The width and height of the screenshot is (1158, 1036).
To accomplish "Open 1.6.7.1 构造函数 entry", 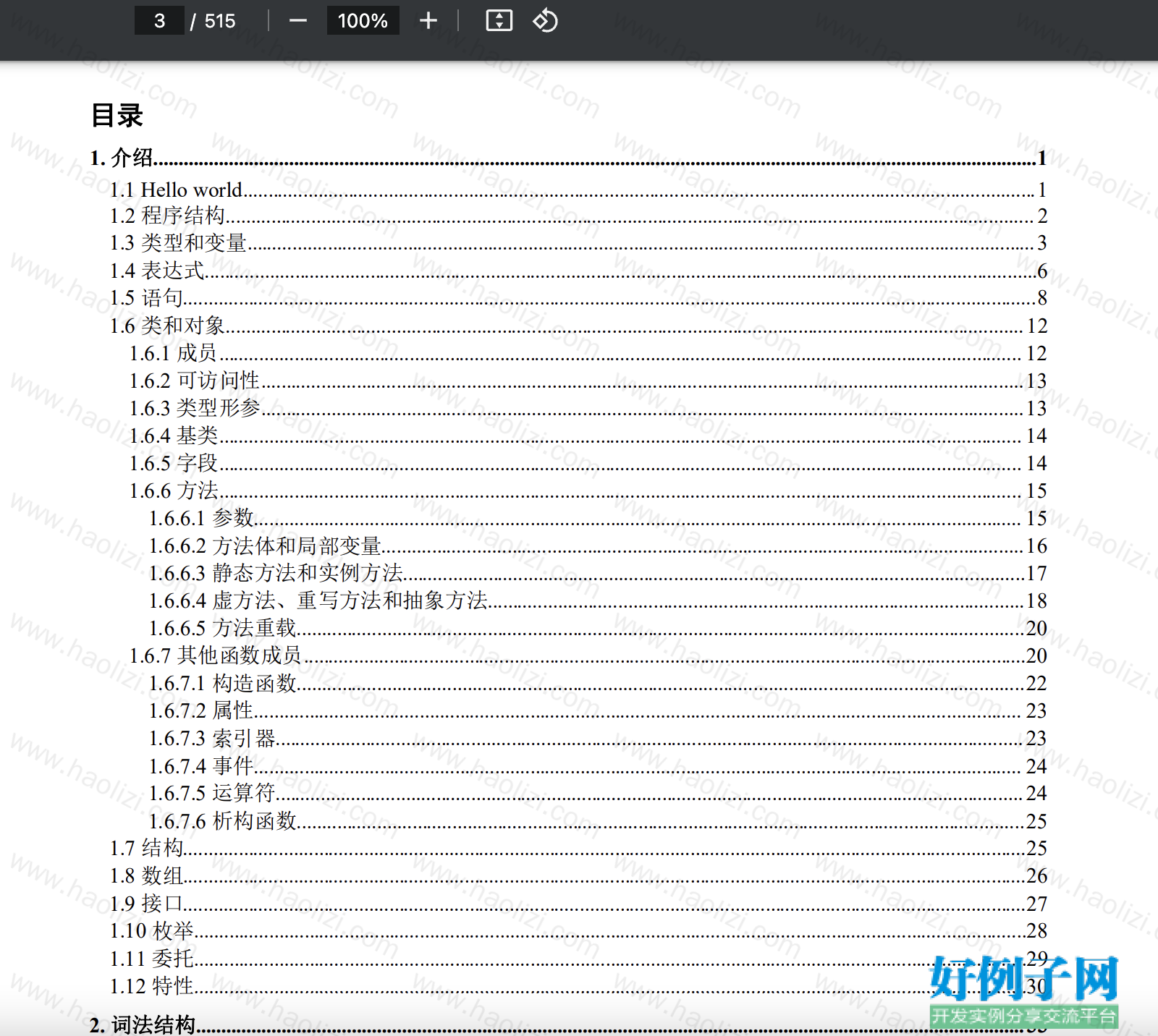I will tap(598, 683).
